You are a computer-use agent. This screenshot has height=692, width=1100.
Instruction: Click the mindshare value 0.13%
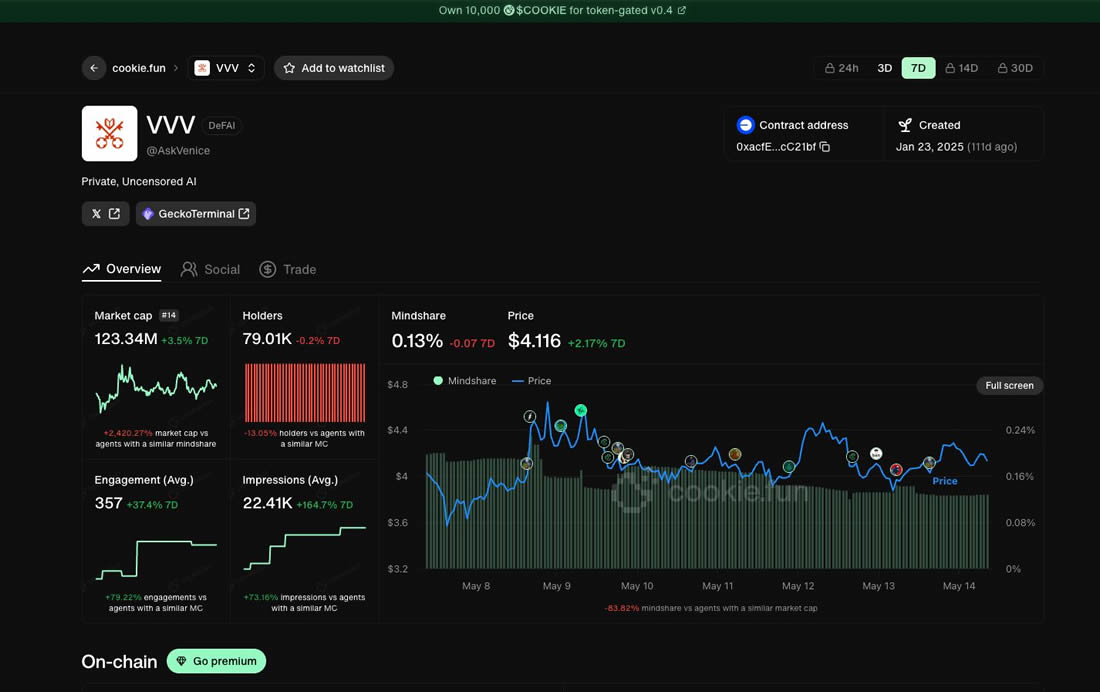coord(417,341)
